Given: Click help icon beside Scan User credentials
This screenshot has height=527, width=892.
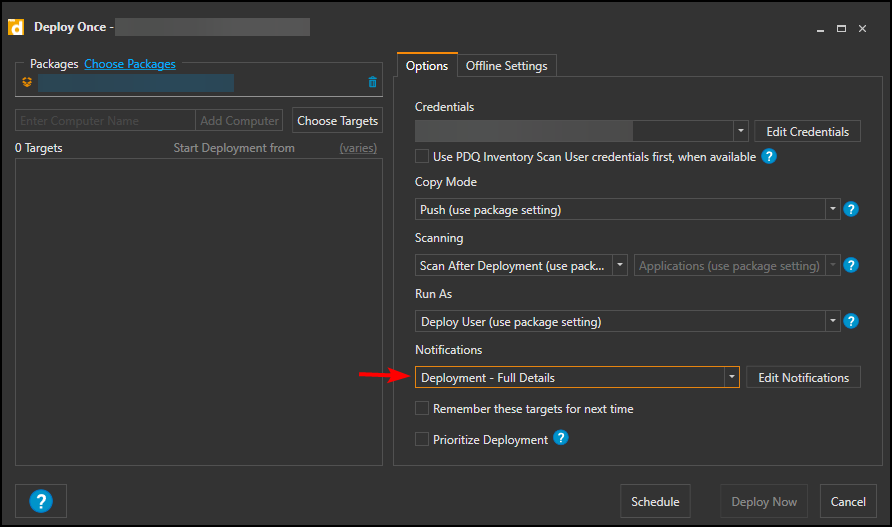Looking at the screenshot, I should point(769,156).
